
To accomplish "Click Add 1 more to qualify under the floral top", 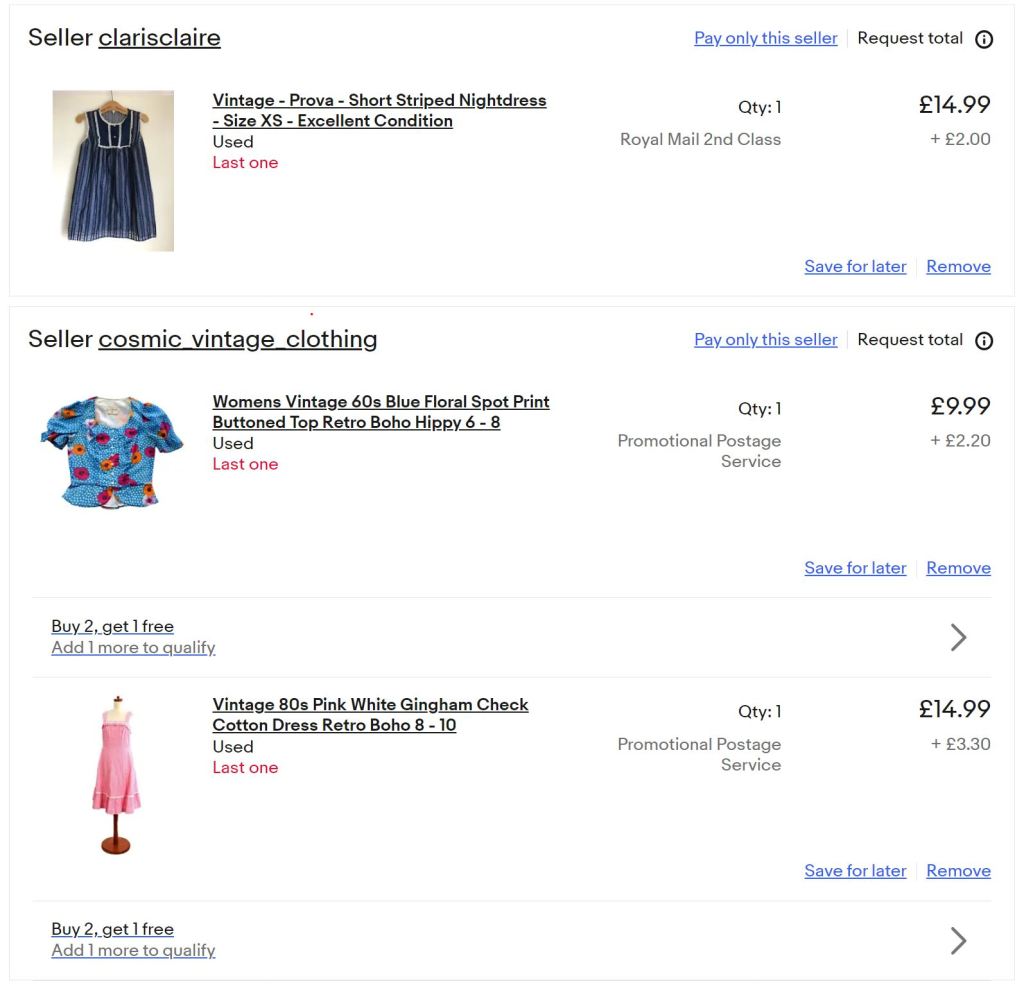I will point(133,647).
